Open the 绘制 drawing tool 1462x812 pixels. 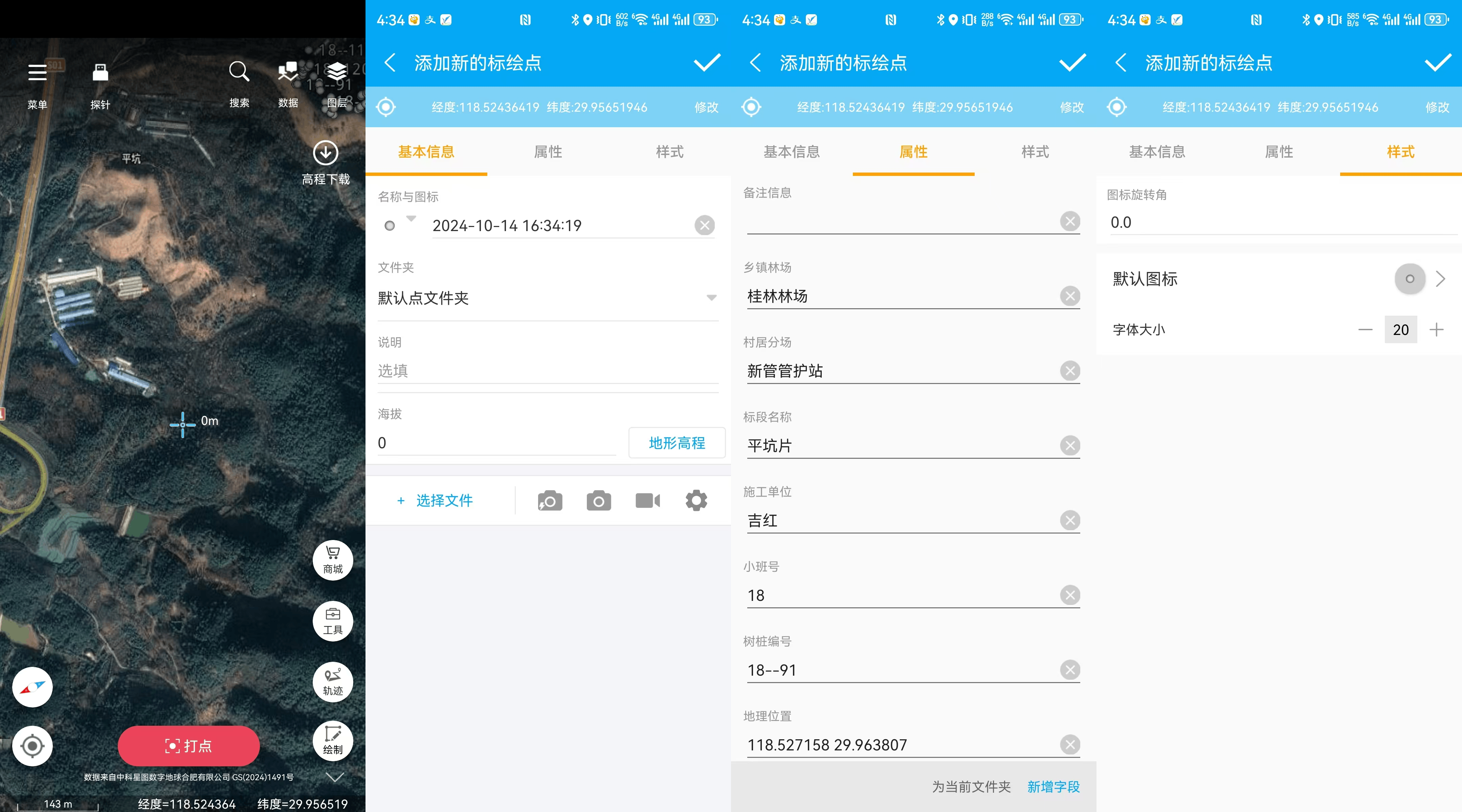click(333, 740)
